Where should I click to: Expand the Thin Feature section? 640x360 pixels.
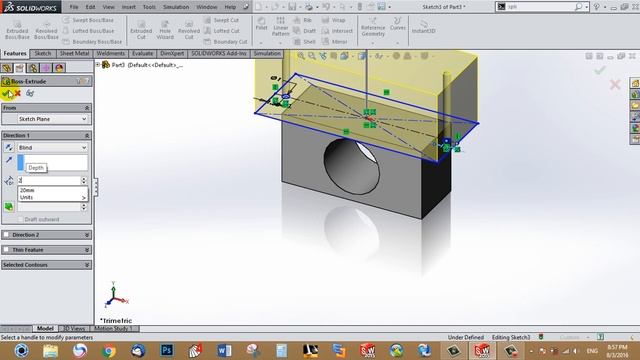(87, 249)
